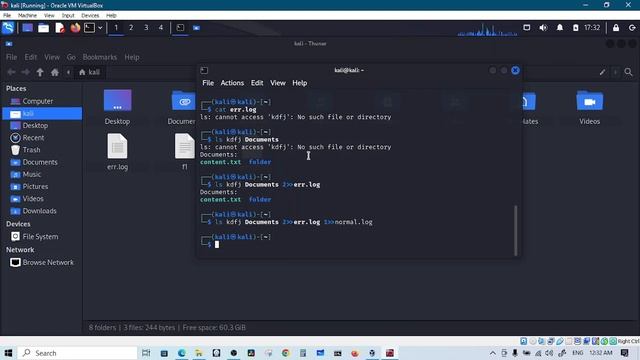Screen dimensions: 640x360
Task: Click the lock screen icon in Kali panel
Action: pos(616,28)
